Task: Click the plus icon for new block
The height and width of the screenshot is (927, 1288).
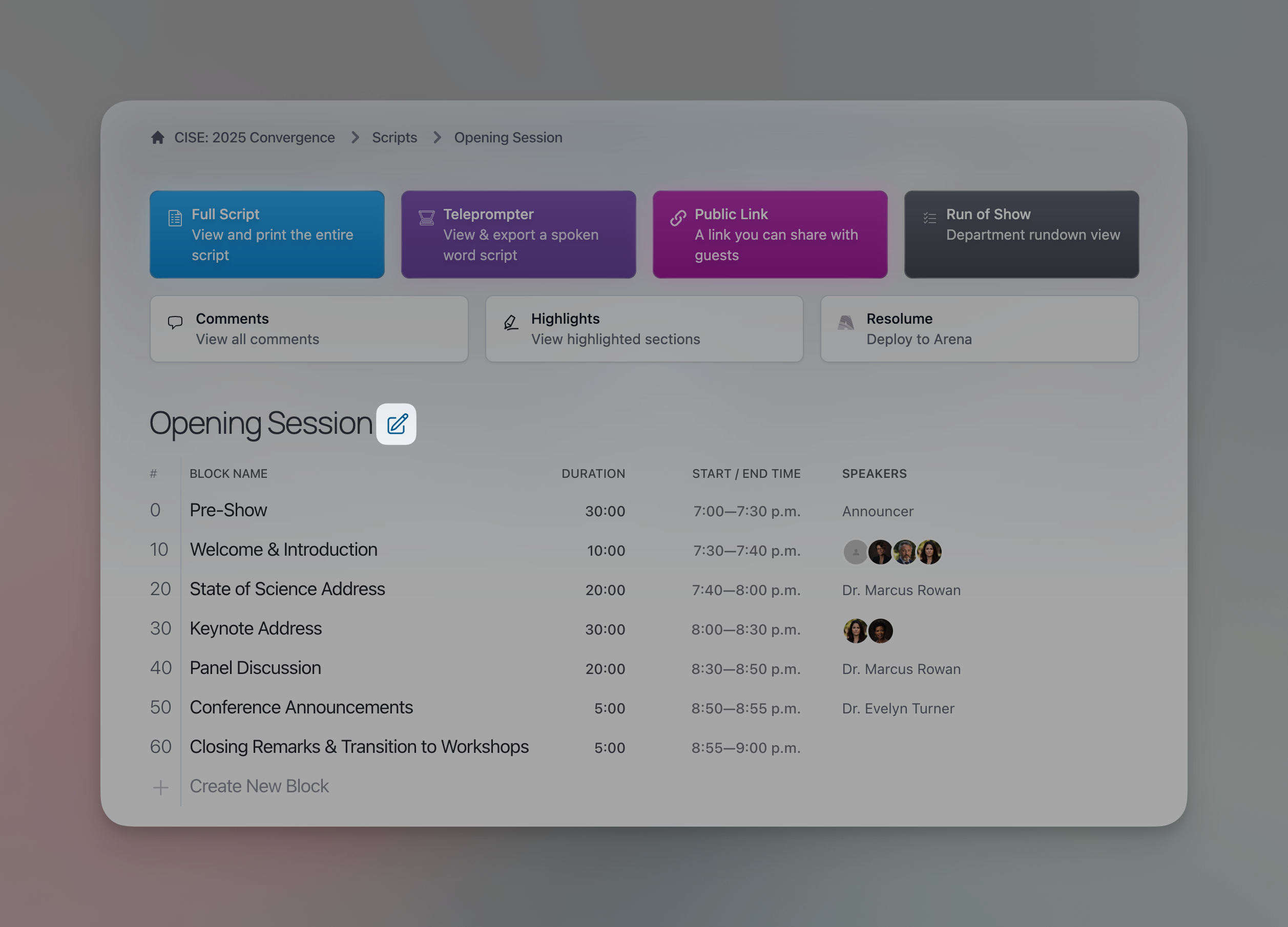Action: 161,787
